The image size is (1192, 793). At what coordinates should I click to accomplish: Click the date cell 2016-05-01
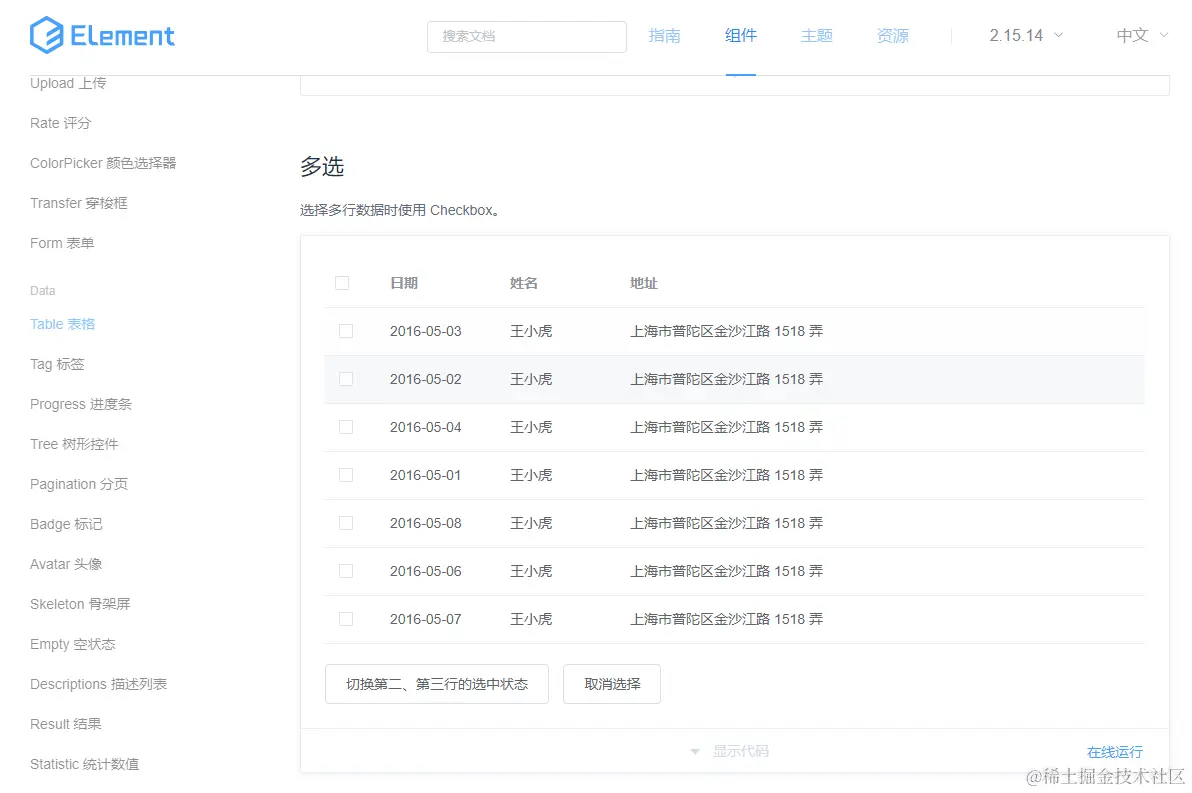tap(426, 474)
